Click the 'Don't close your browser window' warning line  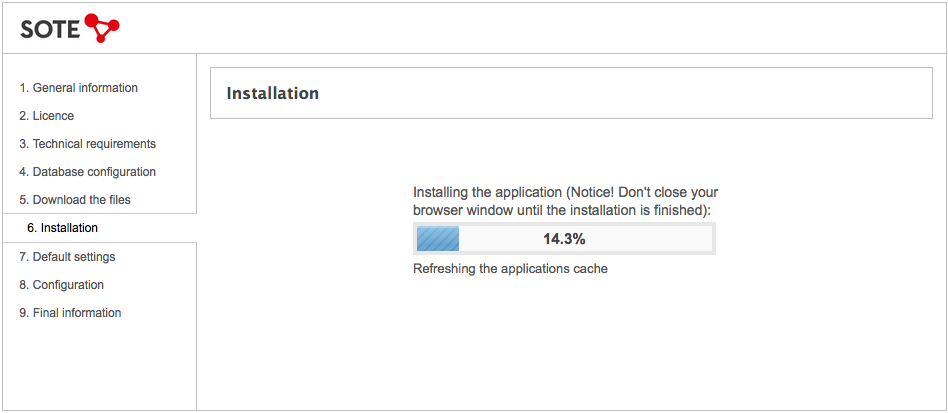pyautogui.click(x=566, y=201)
